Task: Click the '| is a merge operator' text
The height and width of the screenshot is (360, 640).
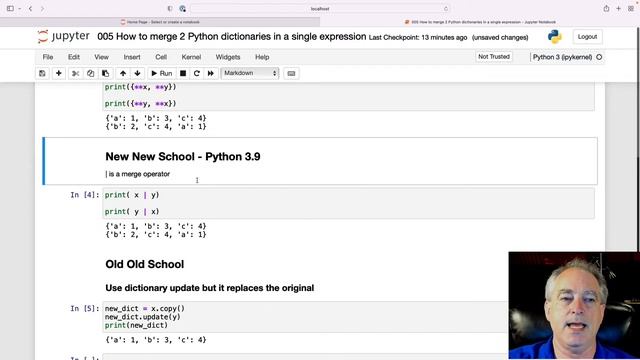Action: coord(138,174)
